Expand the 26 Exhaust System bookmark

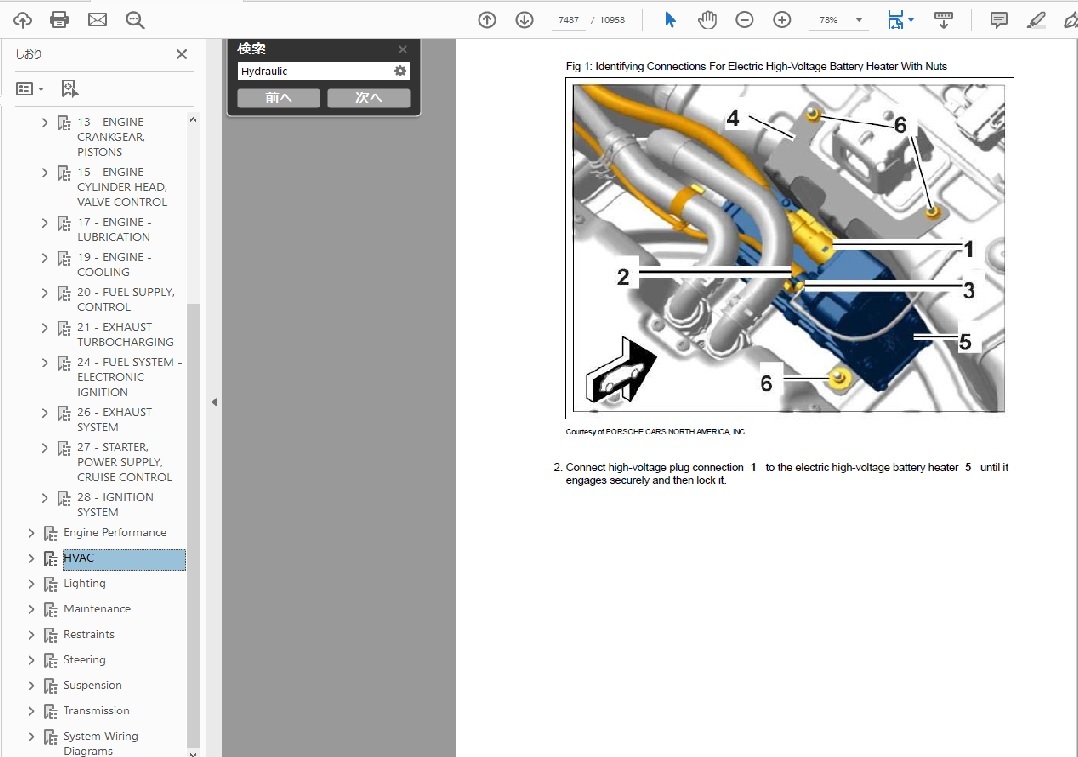coord(45,413)
